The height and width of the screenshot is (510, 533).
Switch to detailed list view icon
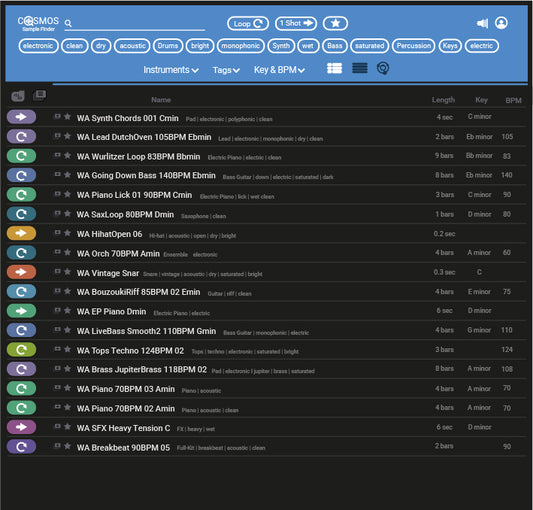[x=334, y=68]
